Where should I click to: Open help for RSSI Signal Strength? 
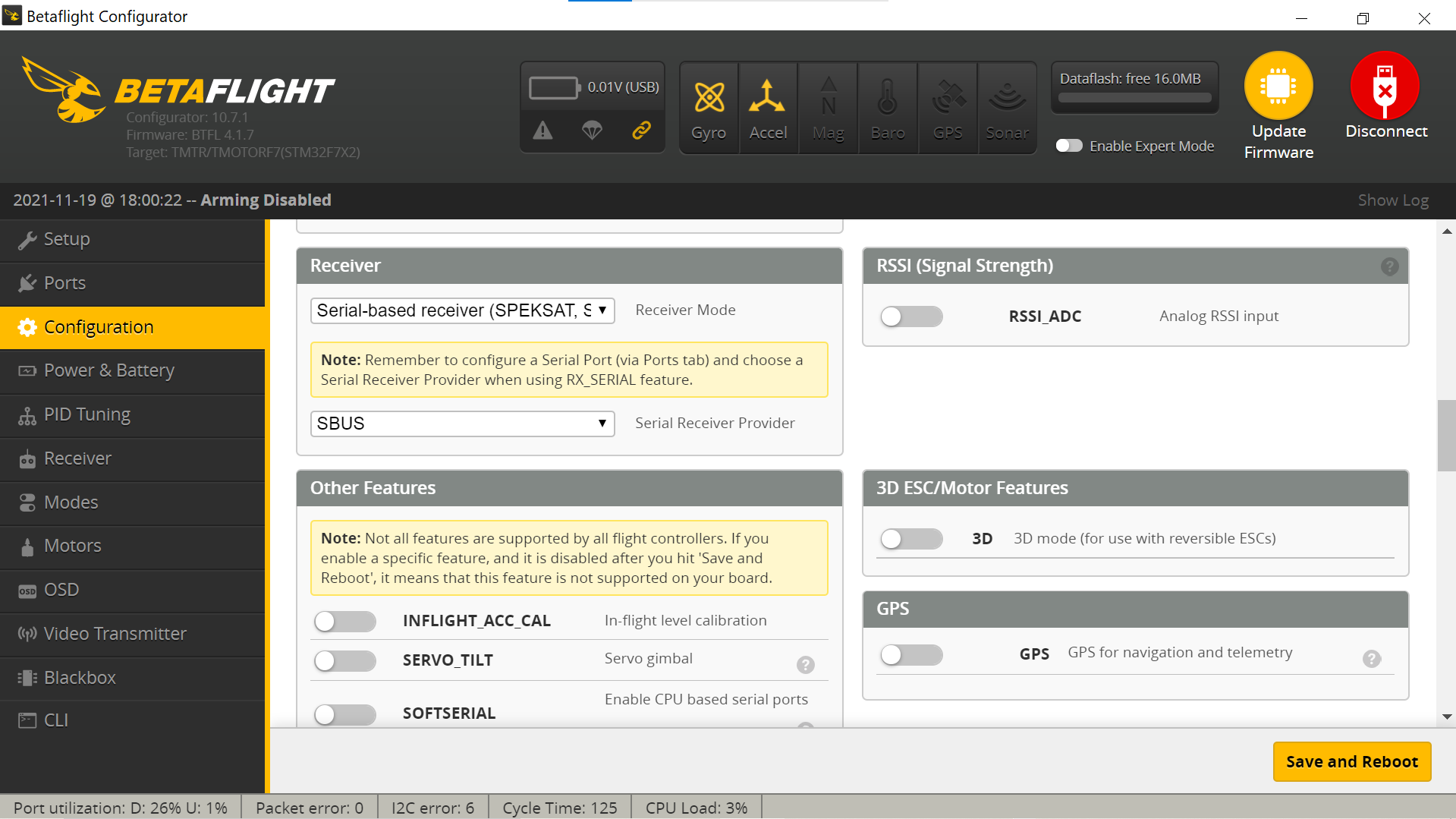tap(1389, 266)
